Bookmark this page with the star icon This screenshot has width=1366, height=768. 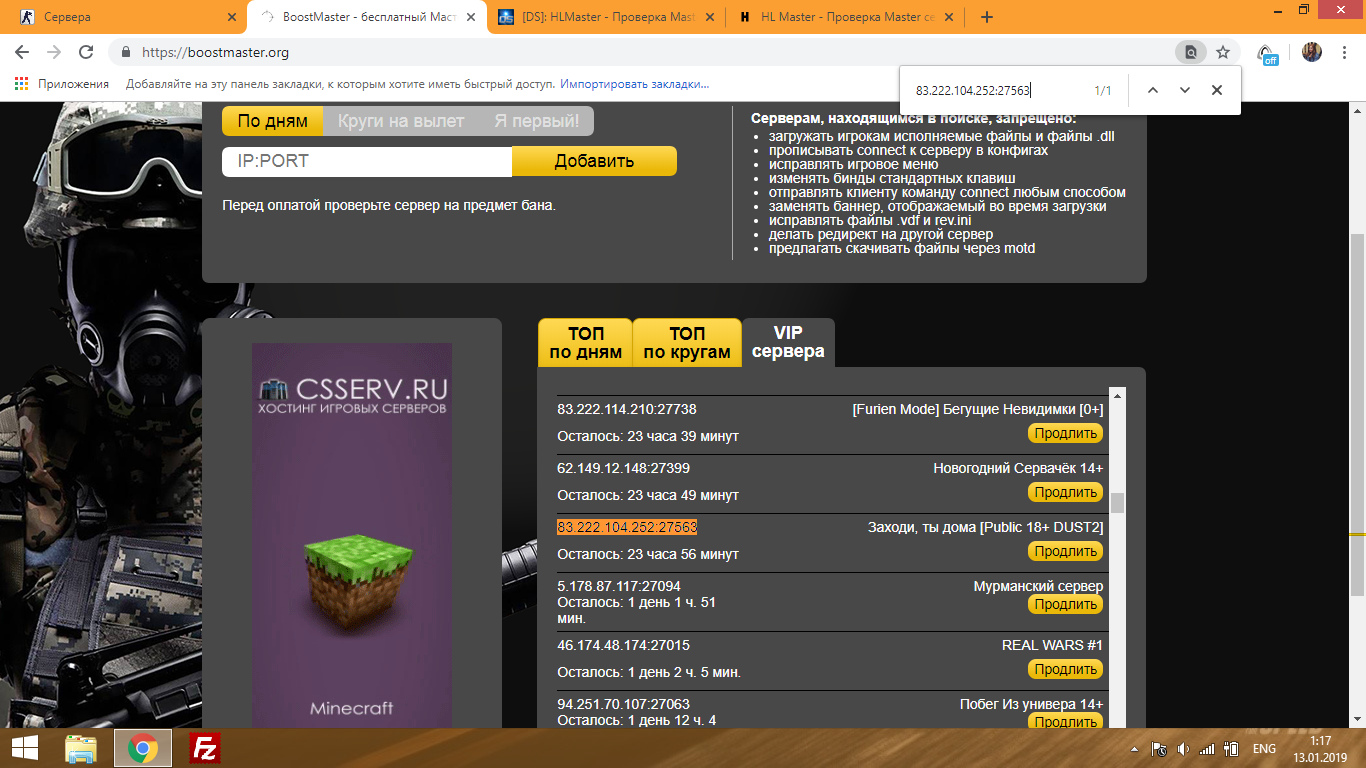point(1222,52)
